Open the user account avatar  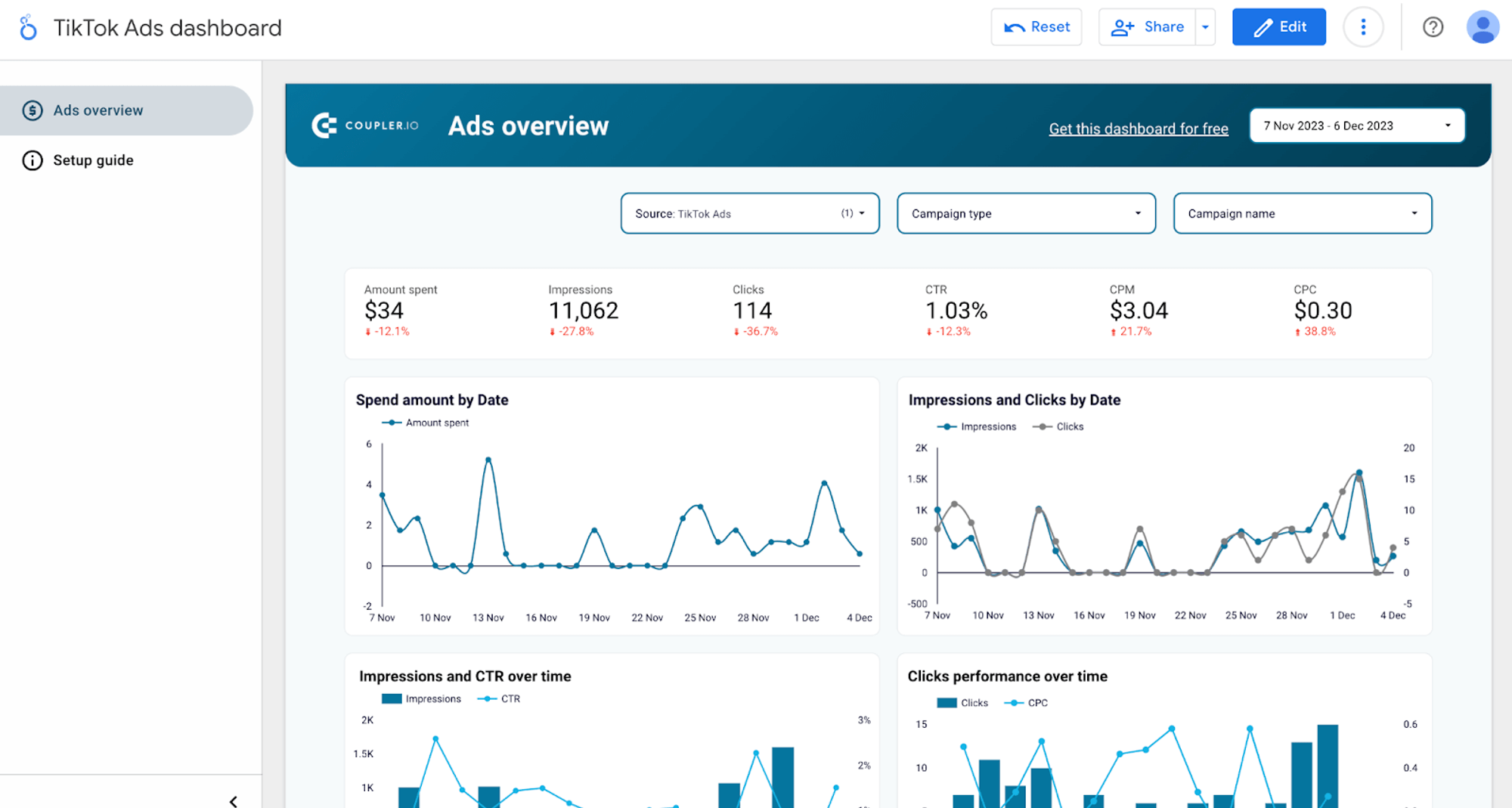(x=1483, y=27)
